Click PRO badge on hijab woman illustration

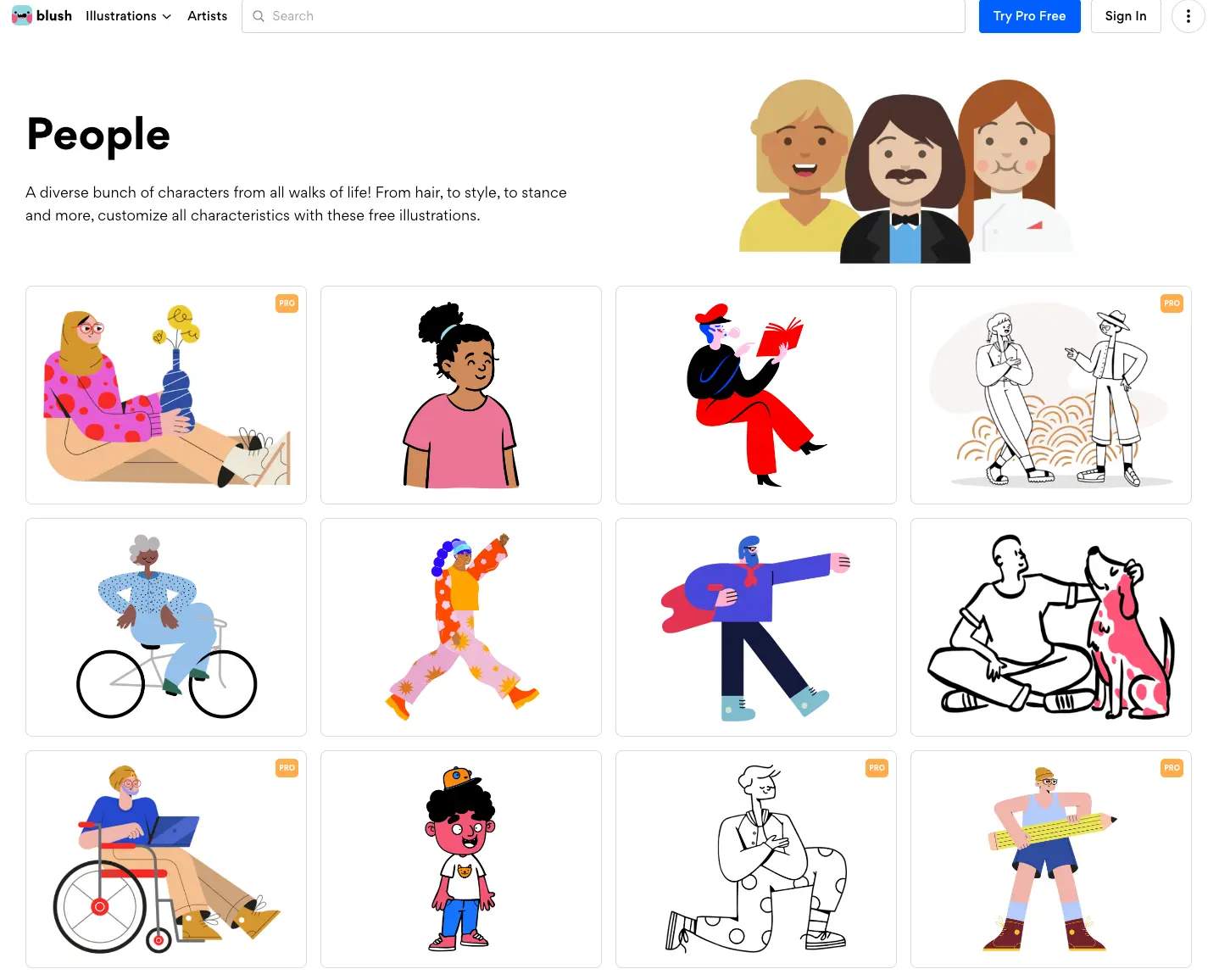tap(287, 303)
